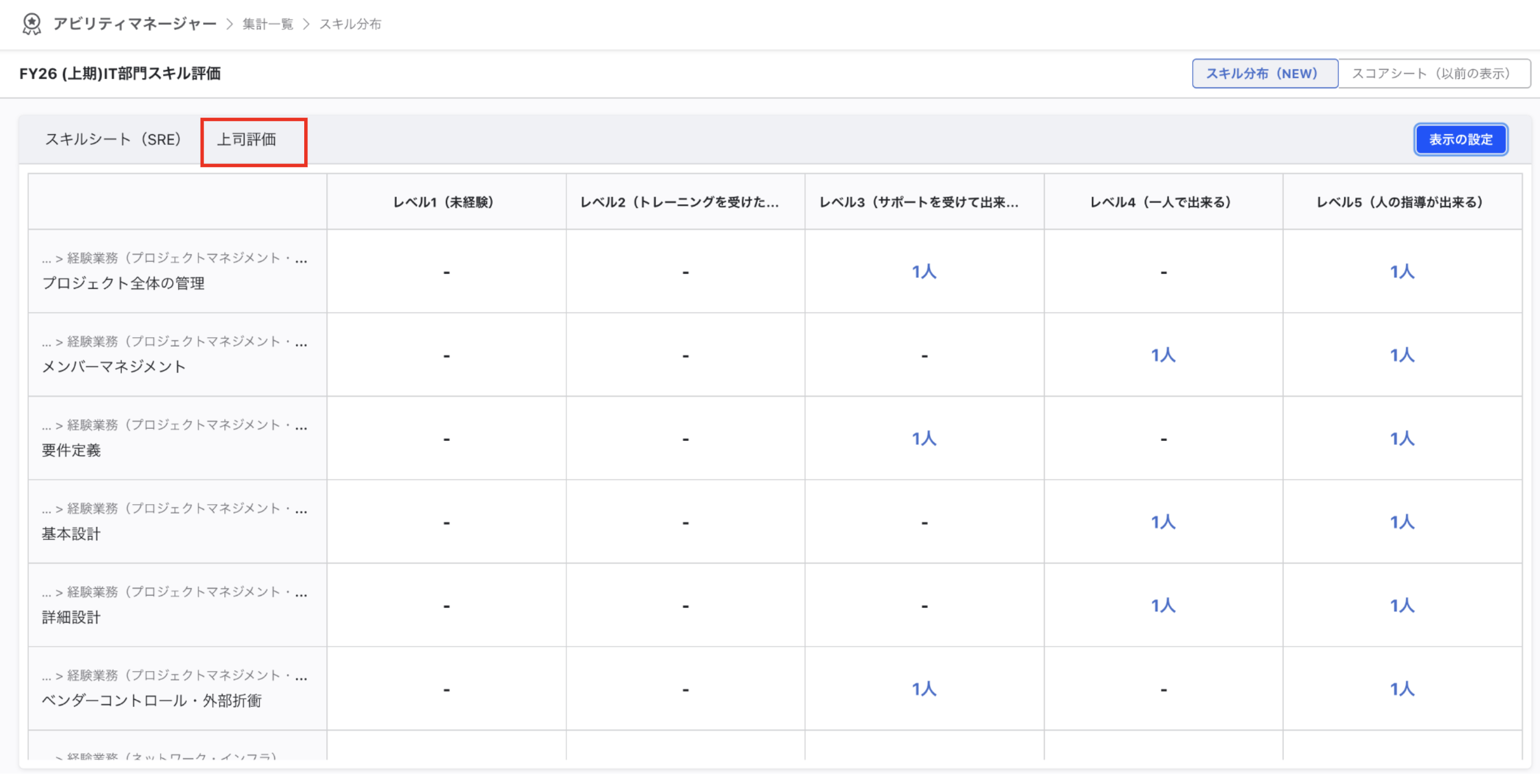Open 表示の設定 button
The width and height of the screenshot is (1540, 784).
[1461, 140]
